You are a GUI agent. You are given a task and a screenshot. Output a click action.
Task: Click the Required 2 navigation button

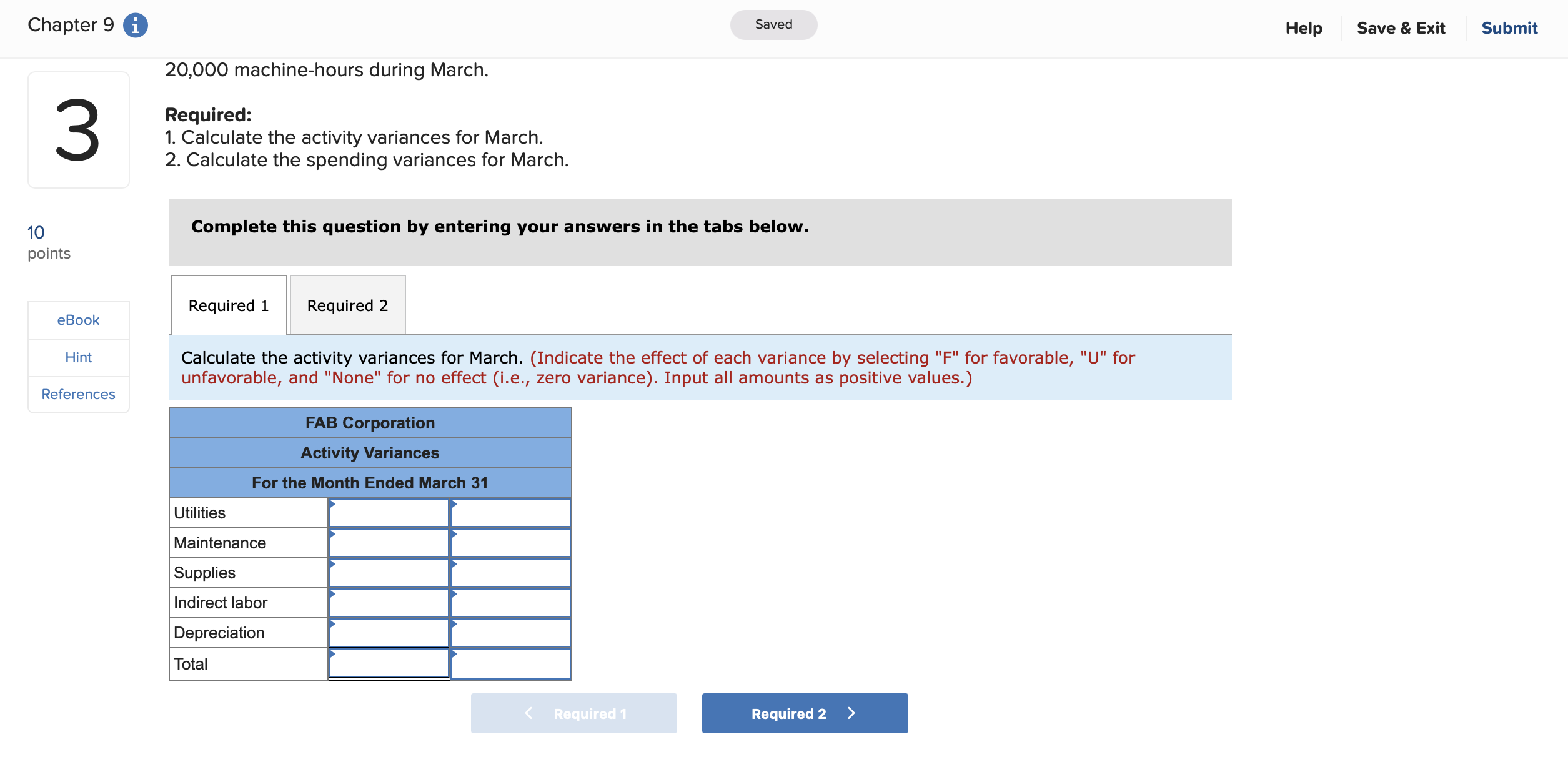[805, 713]
